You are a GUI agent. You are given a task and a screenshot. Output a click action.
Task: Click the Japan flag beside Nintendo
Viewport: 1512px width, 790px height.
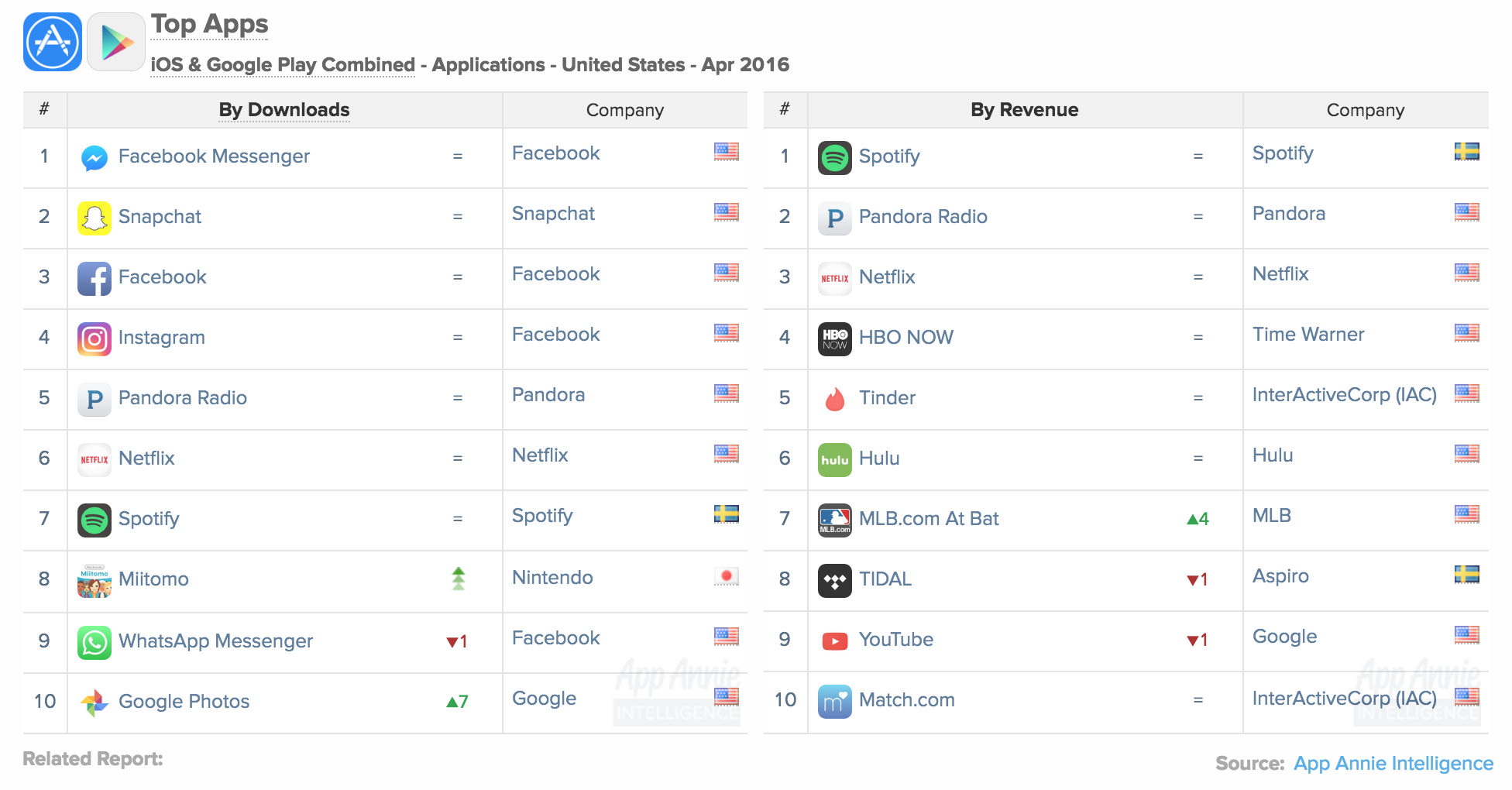pos(727,576)
